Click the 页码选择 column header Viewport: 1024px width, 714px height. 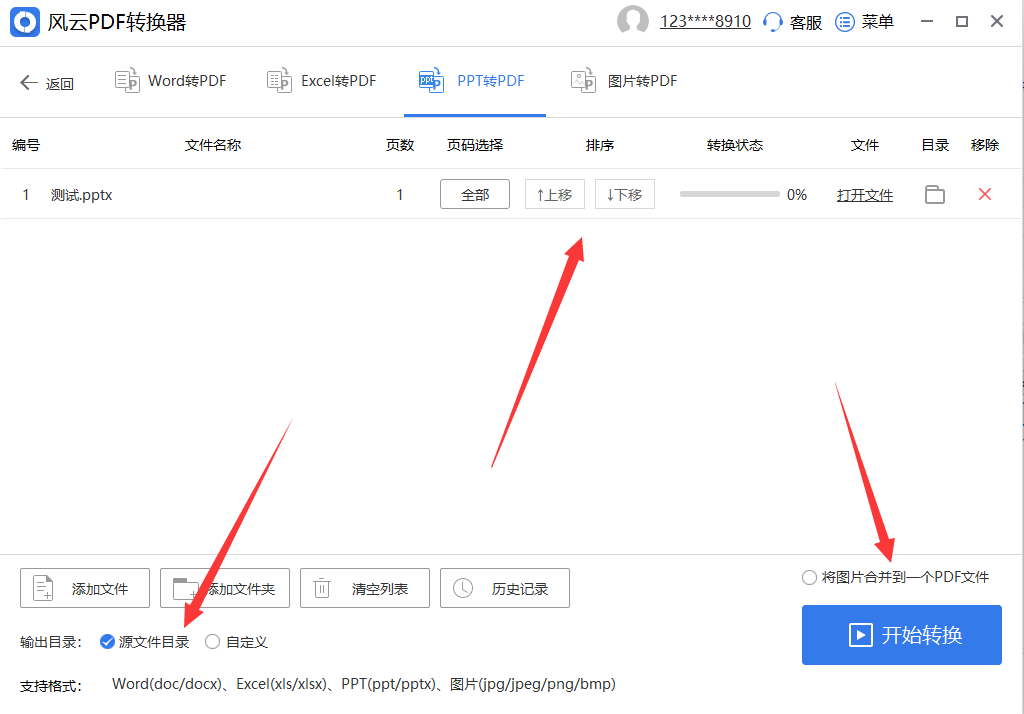coord(475,145)
